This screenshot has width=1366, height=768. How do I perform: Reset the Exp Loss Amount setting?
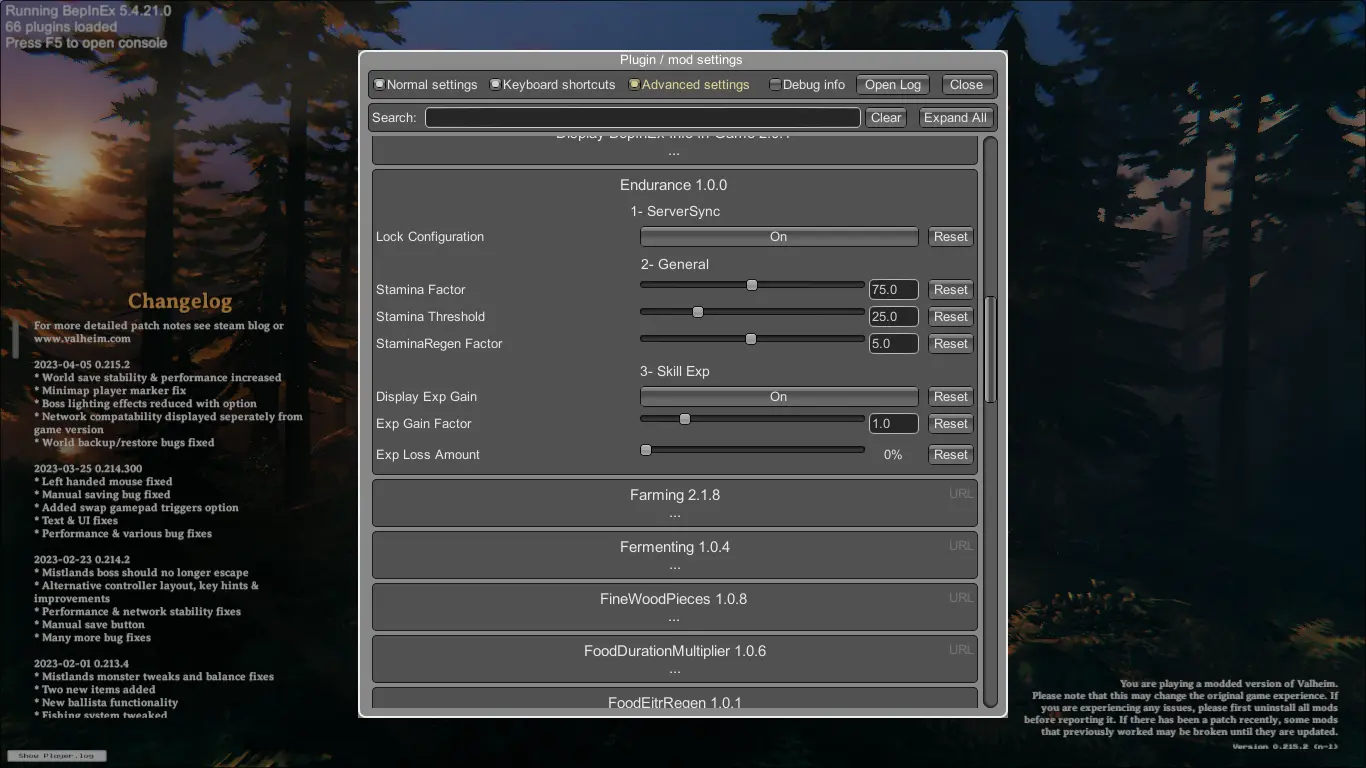[951, 455]
